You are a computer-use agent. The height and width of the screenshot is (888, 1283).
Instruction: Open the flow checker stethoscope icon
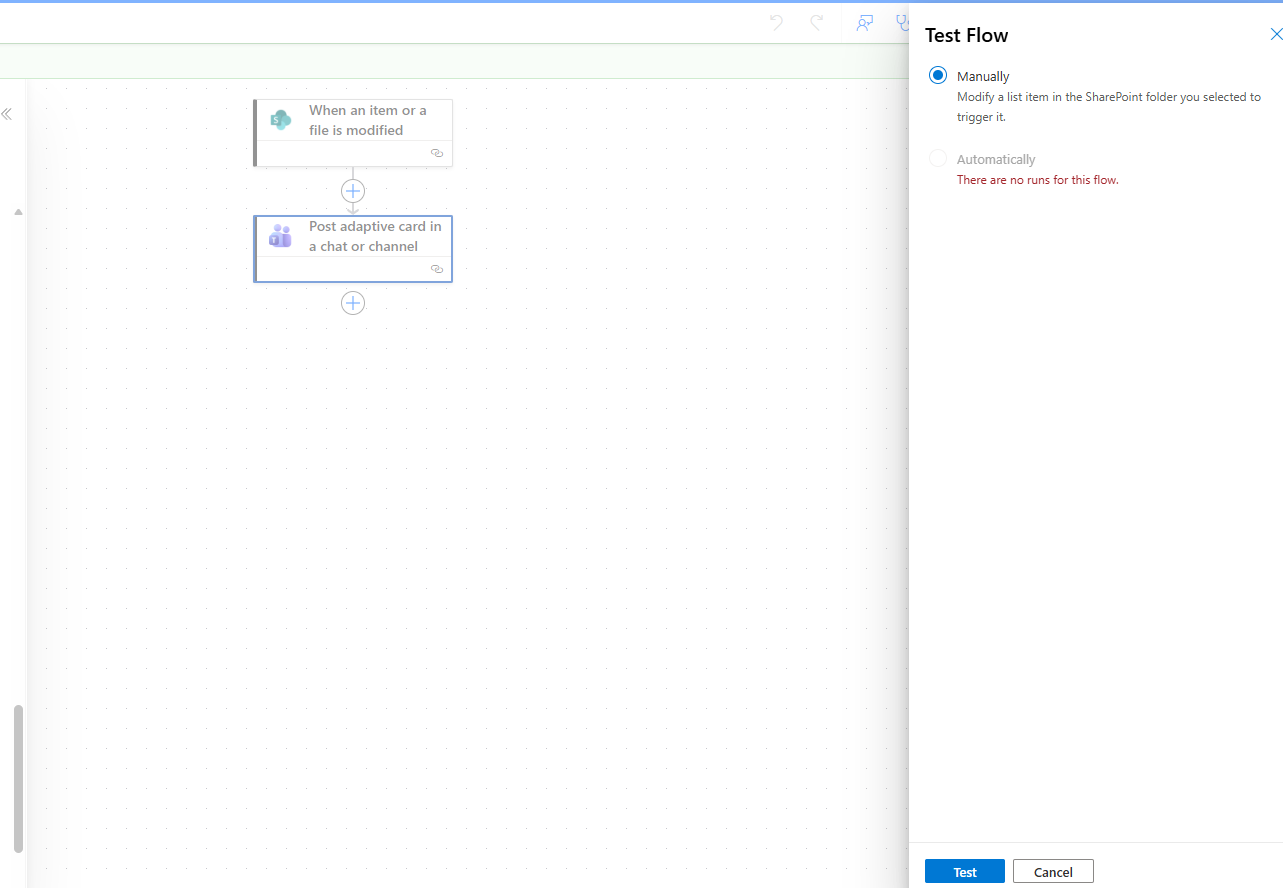click(902, 22)
